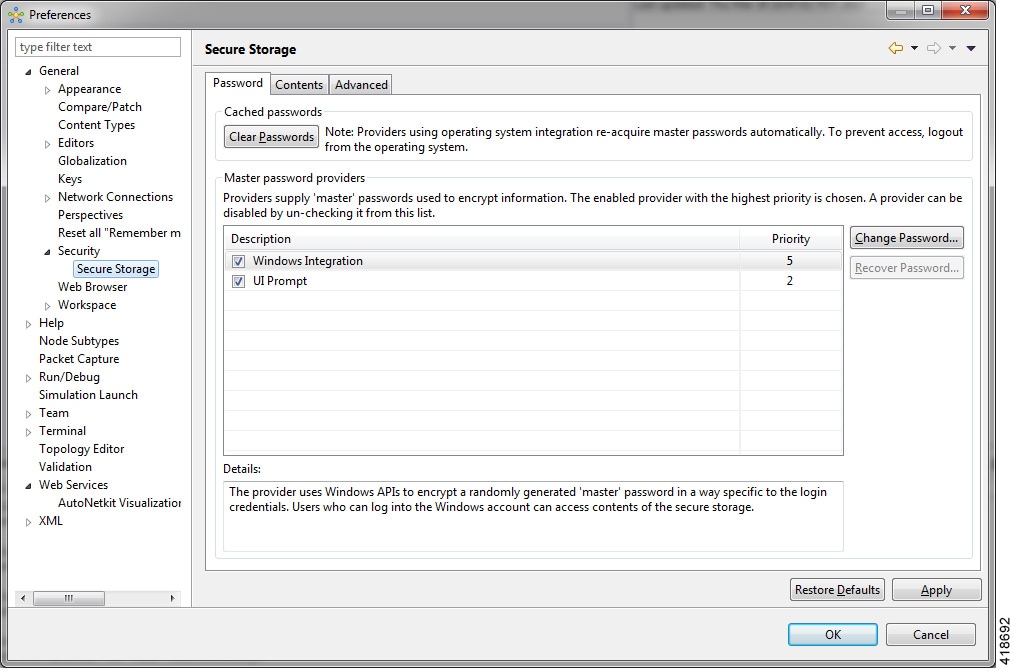Click the tree scrollbar right arrow
This screenshot has width=1013, height=668.
coord(172,598)
